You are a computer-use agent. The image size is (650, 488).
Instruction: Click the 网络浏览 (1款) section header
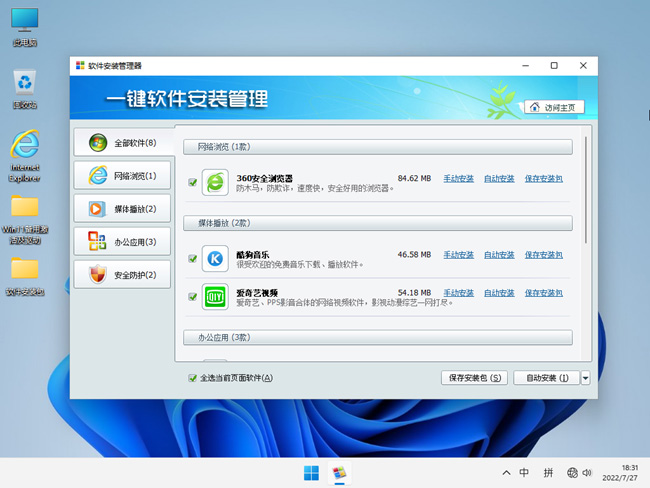378,147
